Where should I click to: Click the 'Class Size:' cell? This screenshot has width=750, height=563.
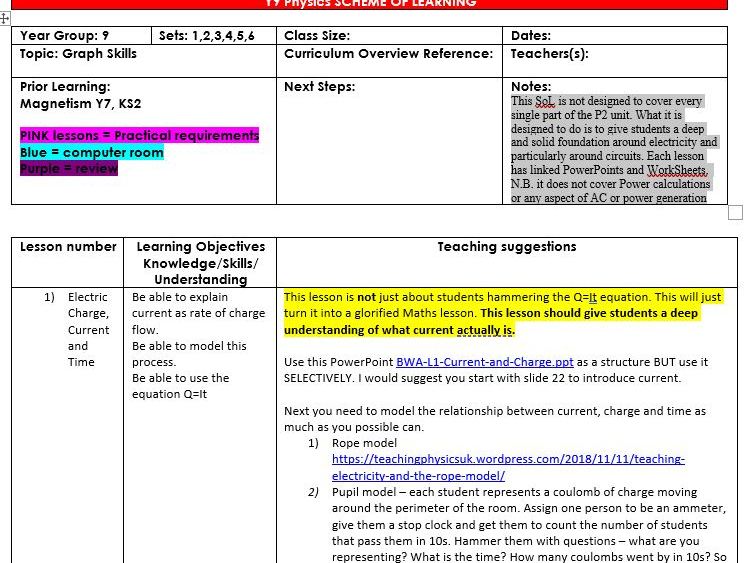point(389,35)
